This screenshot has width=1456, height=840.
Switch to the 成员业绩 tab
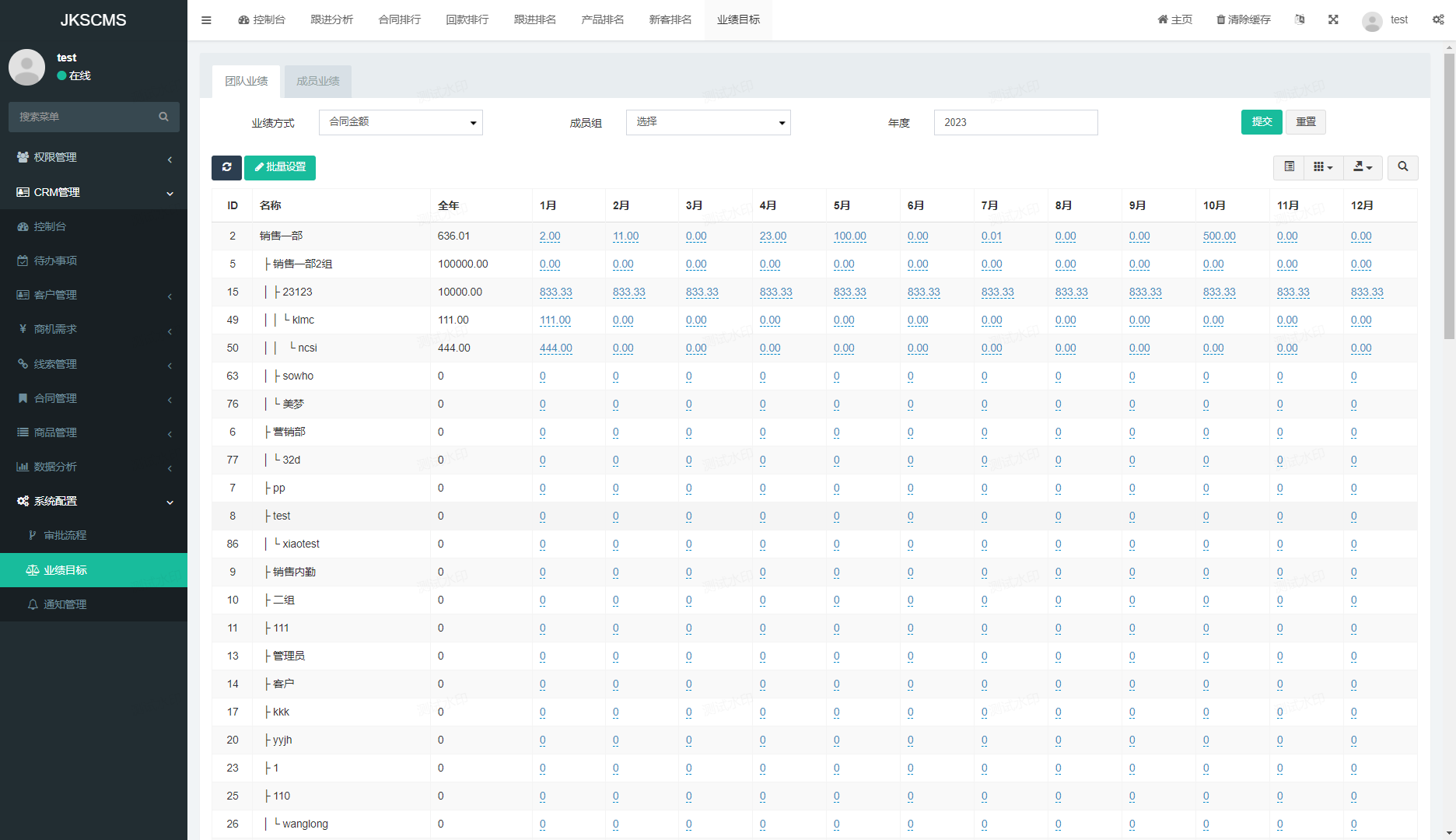pos(317,81)
